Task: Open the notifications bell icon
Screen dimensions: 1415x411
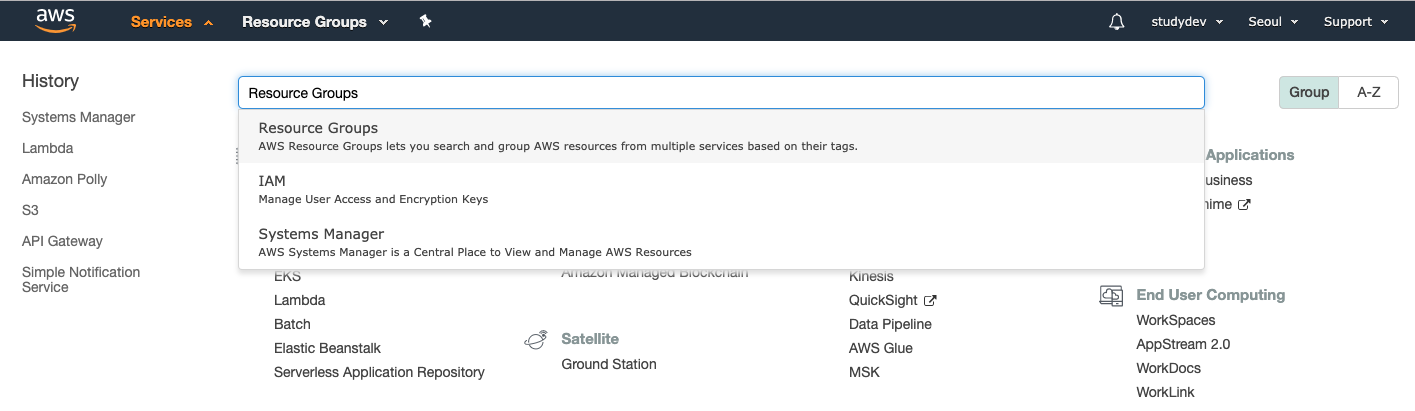Action: [1117, 22]
